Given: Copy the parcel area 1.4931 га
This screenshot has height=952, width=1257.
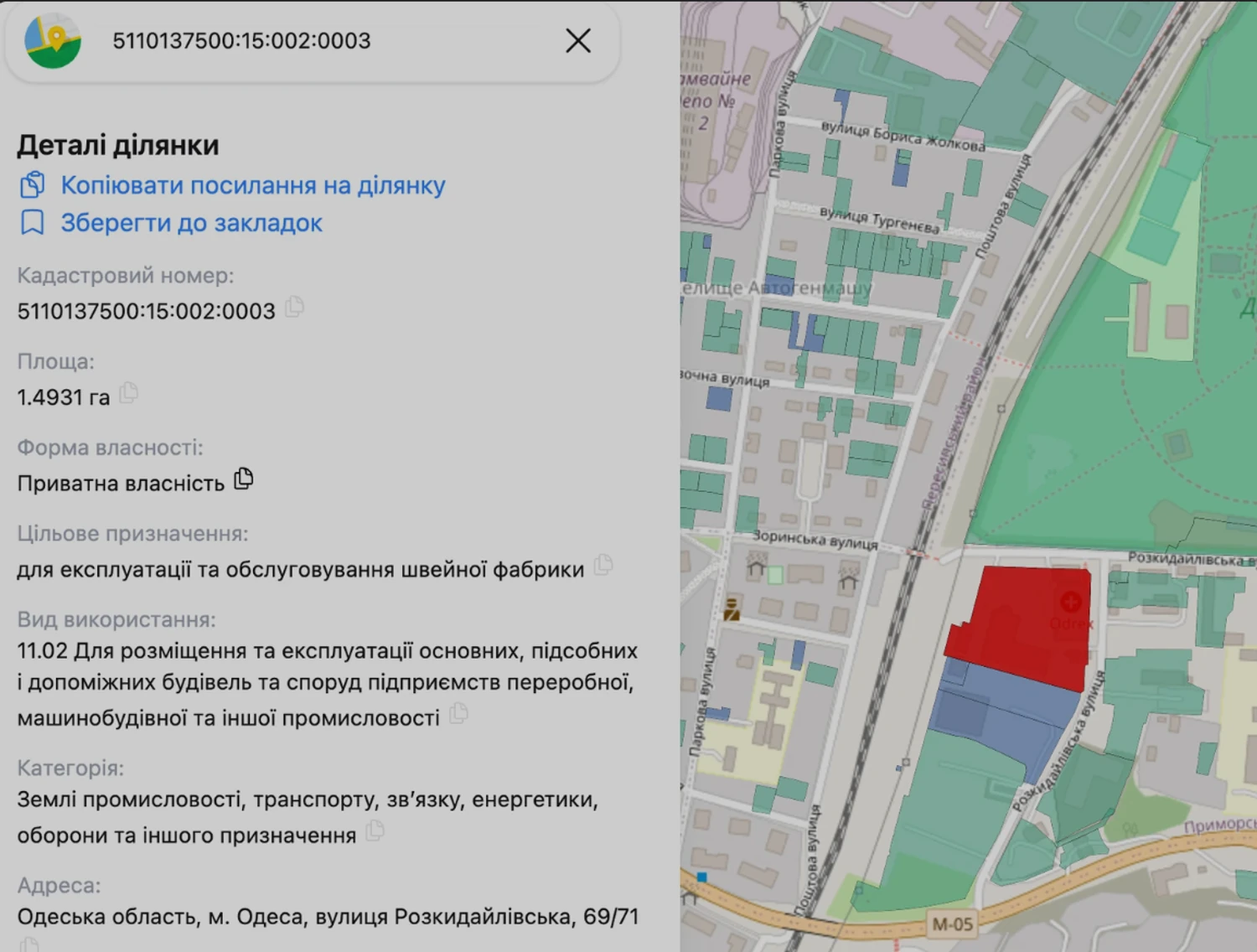Looking at the screenshot, I should (128, 393).
